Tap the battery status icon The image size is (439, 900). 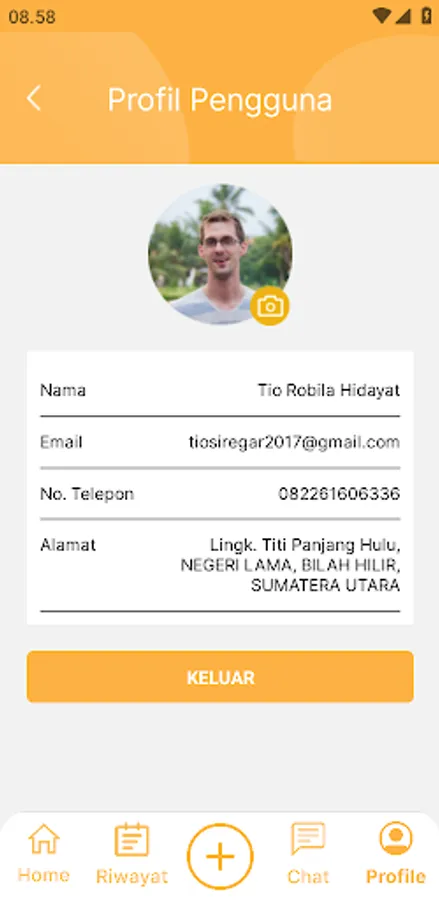pos(426,15)
